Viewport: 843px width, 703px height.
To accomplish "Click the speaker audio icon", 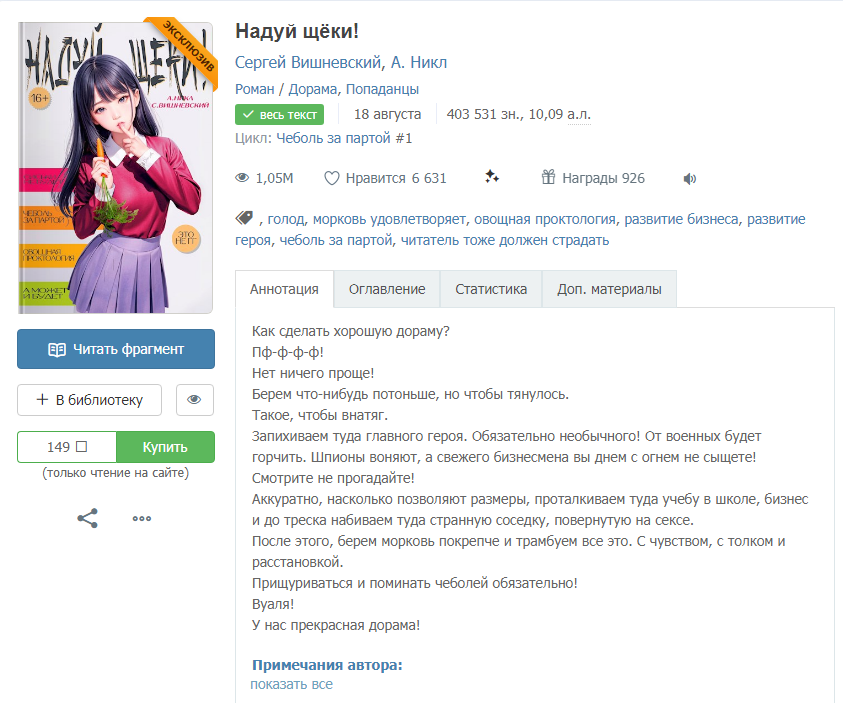I will tap(690, 179).
